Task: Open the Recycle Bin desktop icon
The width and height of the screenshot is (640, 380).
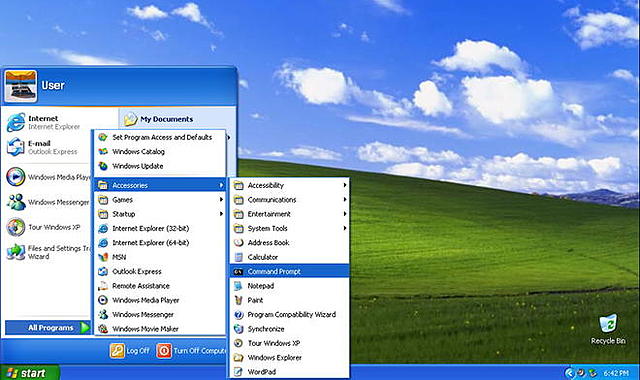Action: point(608,329)
